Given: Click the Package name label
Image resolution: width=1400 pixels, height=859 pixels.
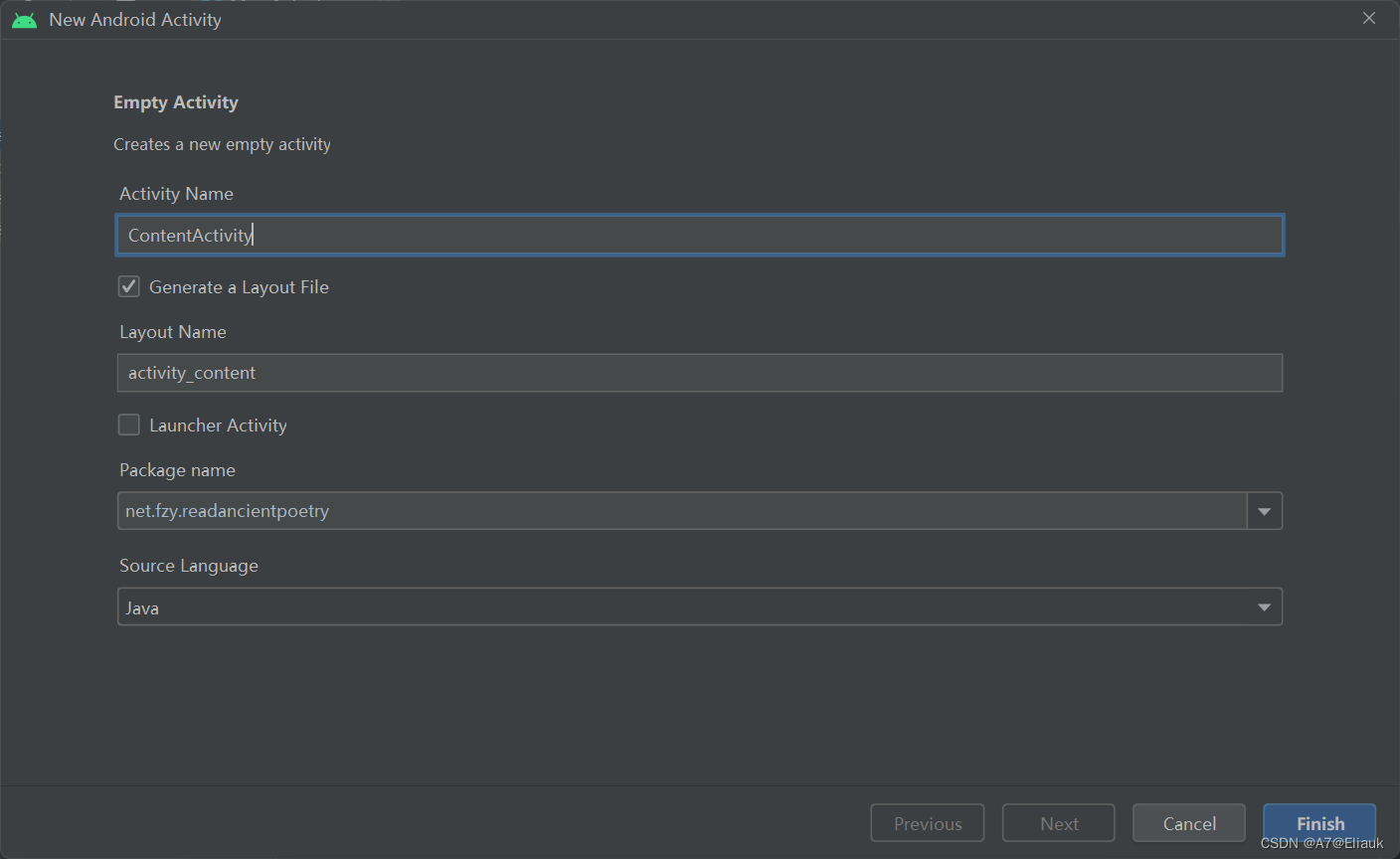Looking at the screenshot, I should [177, 470].
